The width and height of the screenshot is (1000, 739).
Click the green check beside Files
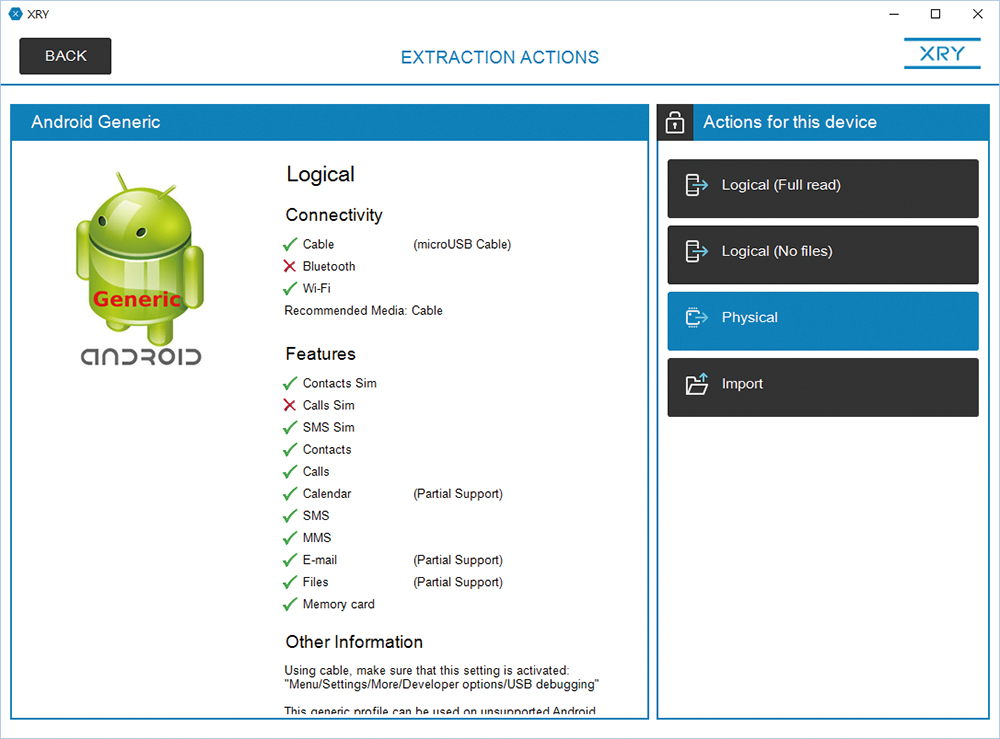290,582
